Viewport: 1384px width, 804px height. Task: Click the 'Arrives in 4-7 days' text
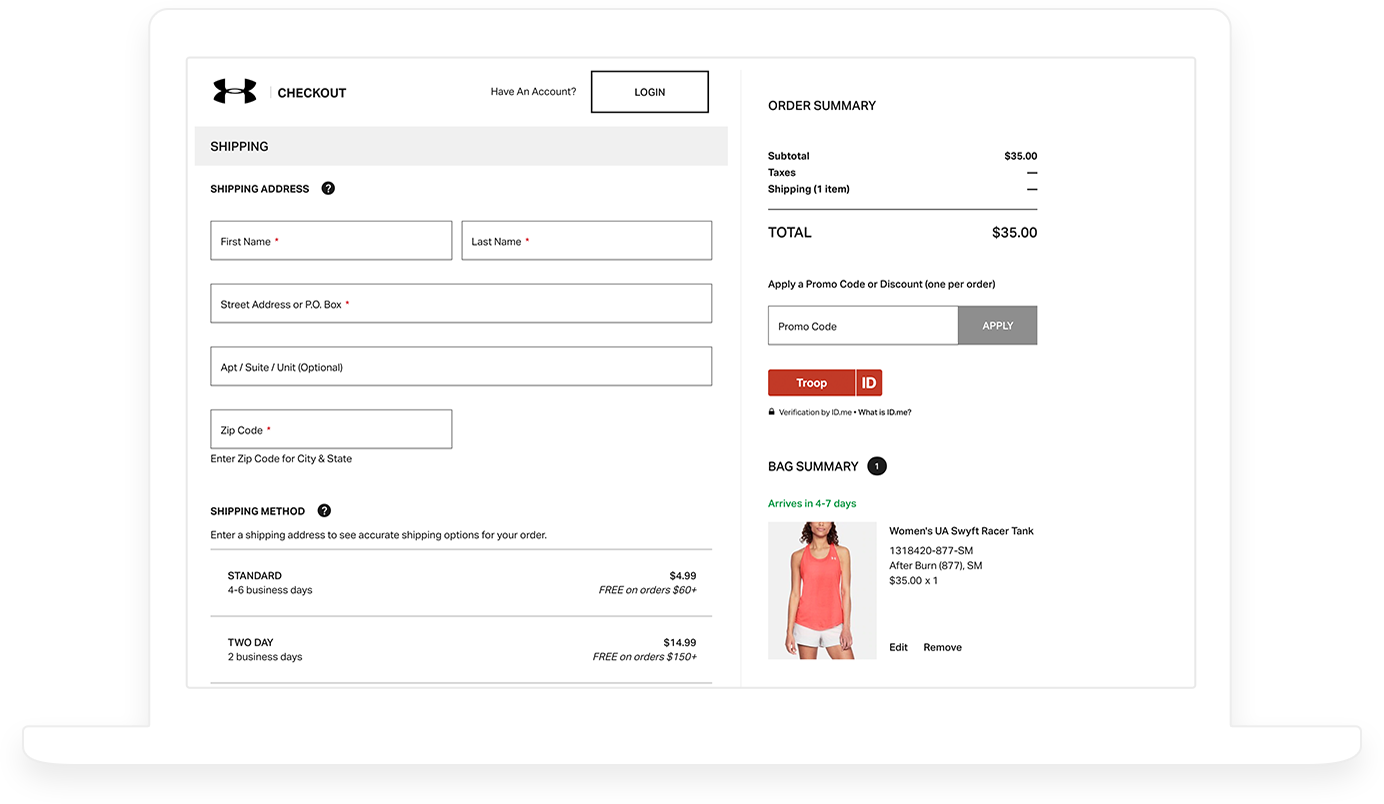click(812, 504)
